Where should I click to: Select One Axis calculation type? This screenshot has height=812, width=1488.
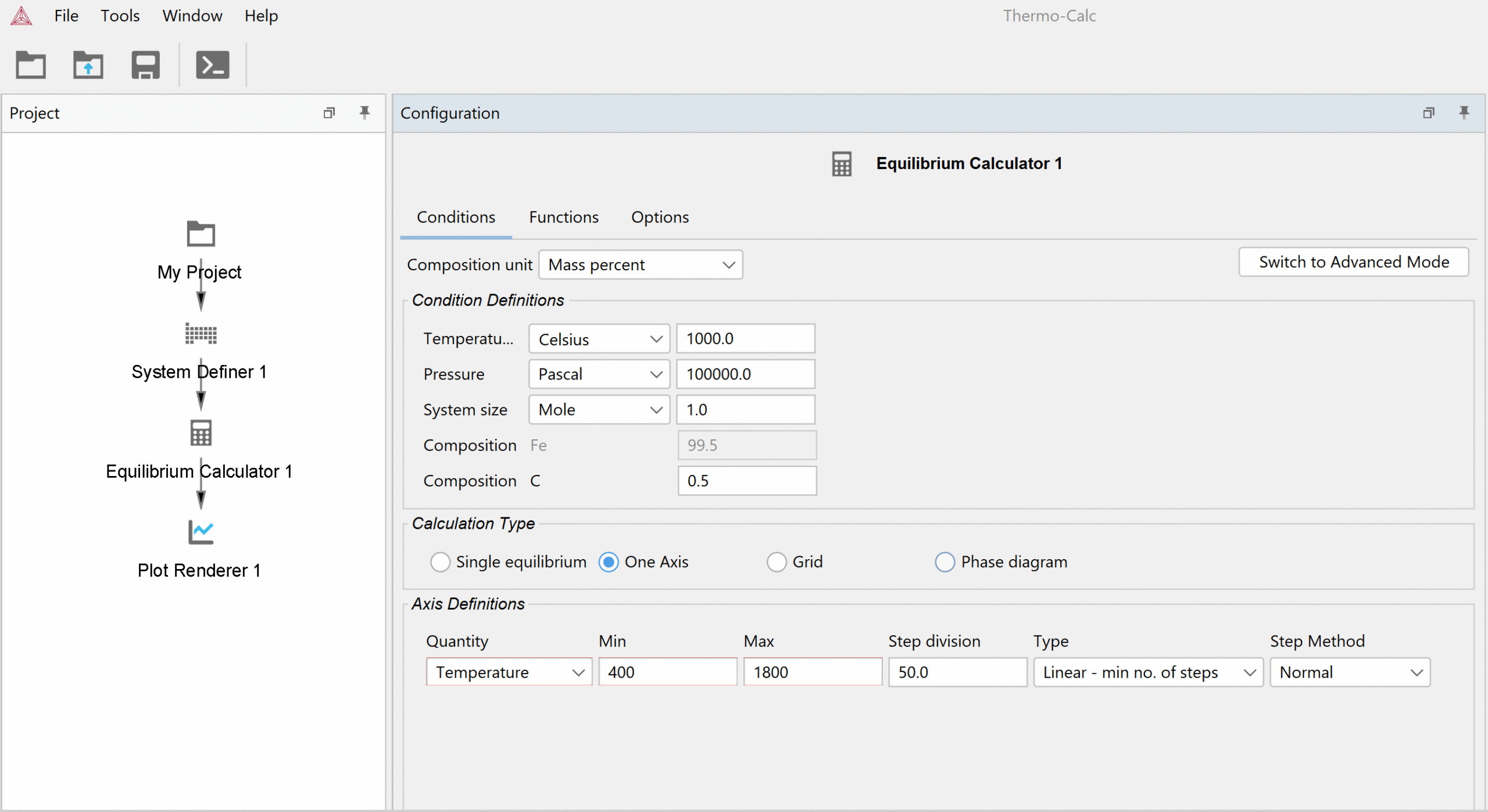pos(609,562)
